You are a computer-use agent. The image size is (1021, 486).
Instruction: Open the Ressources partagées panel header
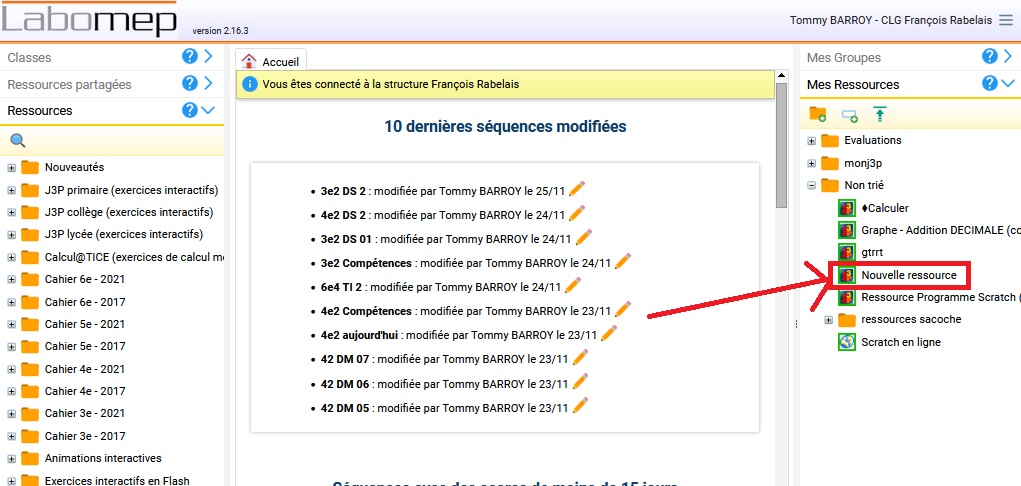(x=90, y=84)
